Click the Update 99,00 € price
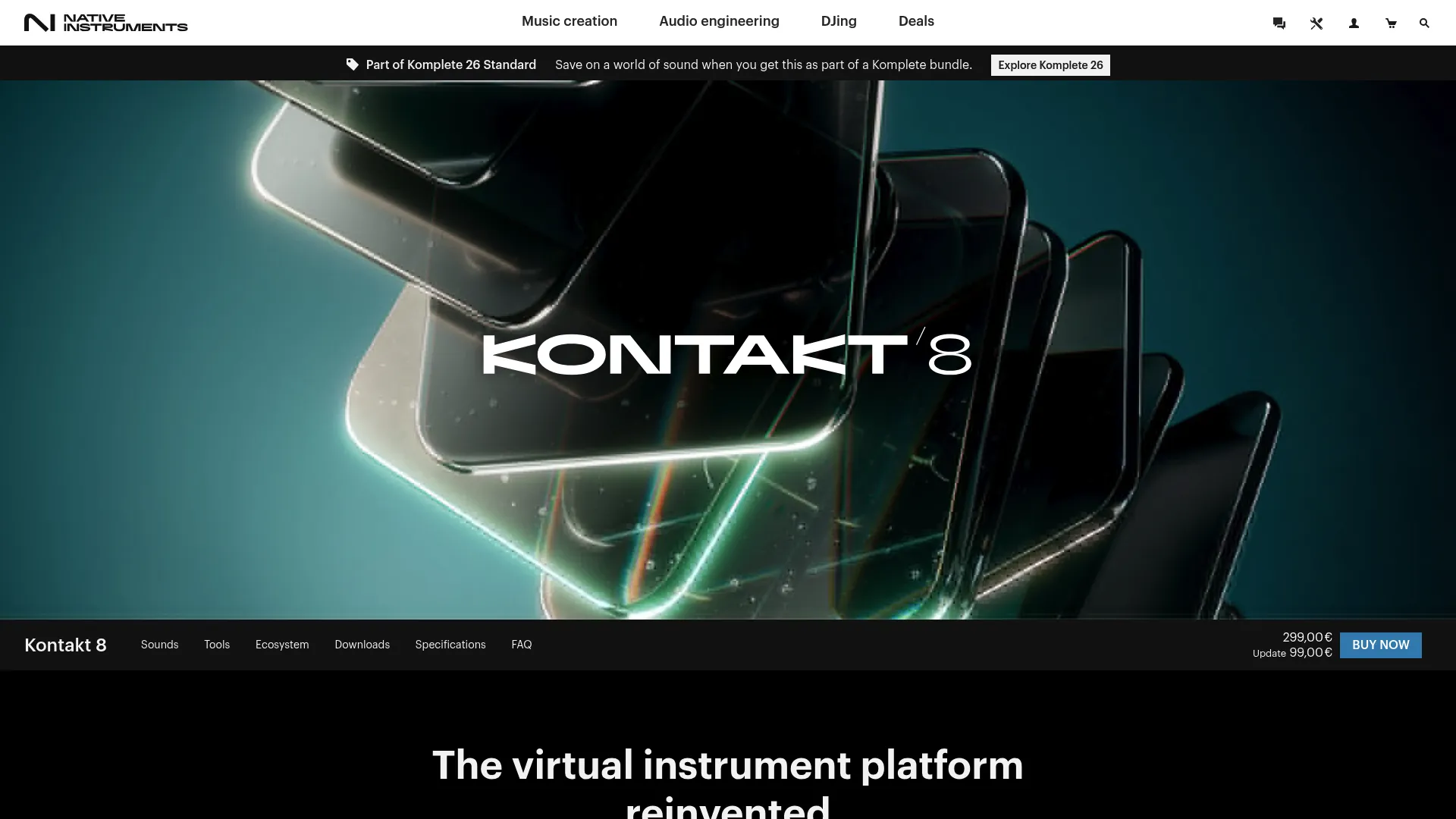 [x=1292, y=653]
